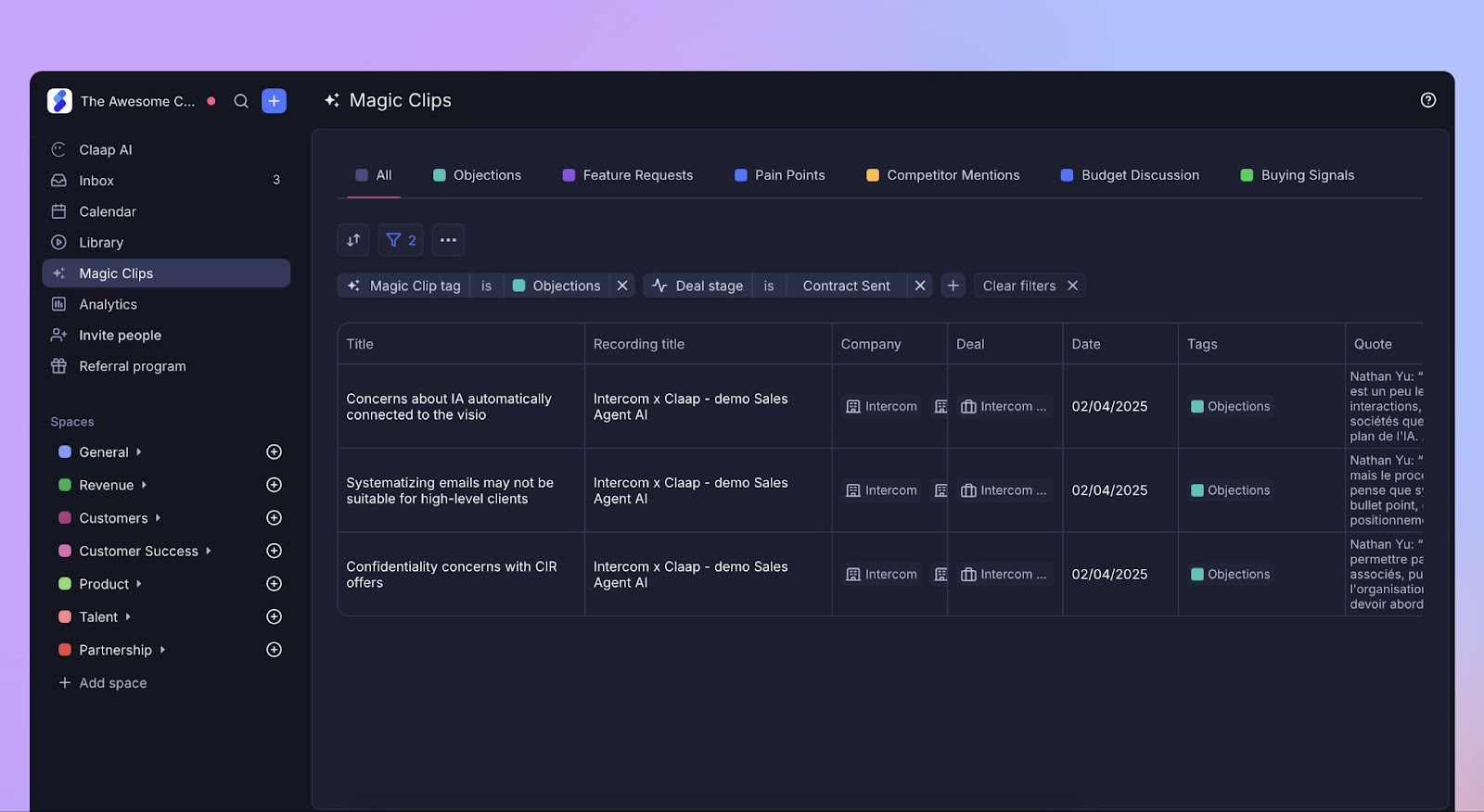This screenshot has height=812, width=1484.
Task: Add a new filter with plus icon
Action: click(953, 285)
